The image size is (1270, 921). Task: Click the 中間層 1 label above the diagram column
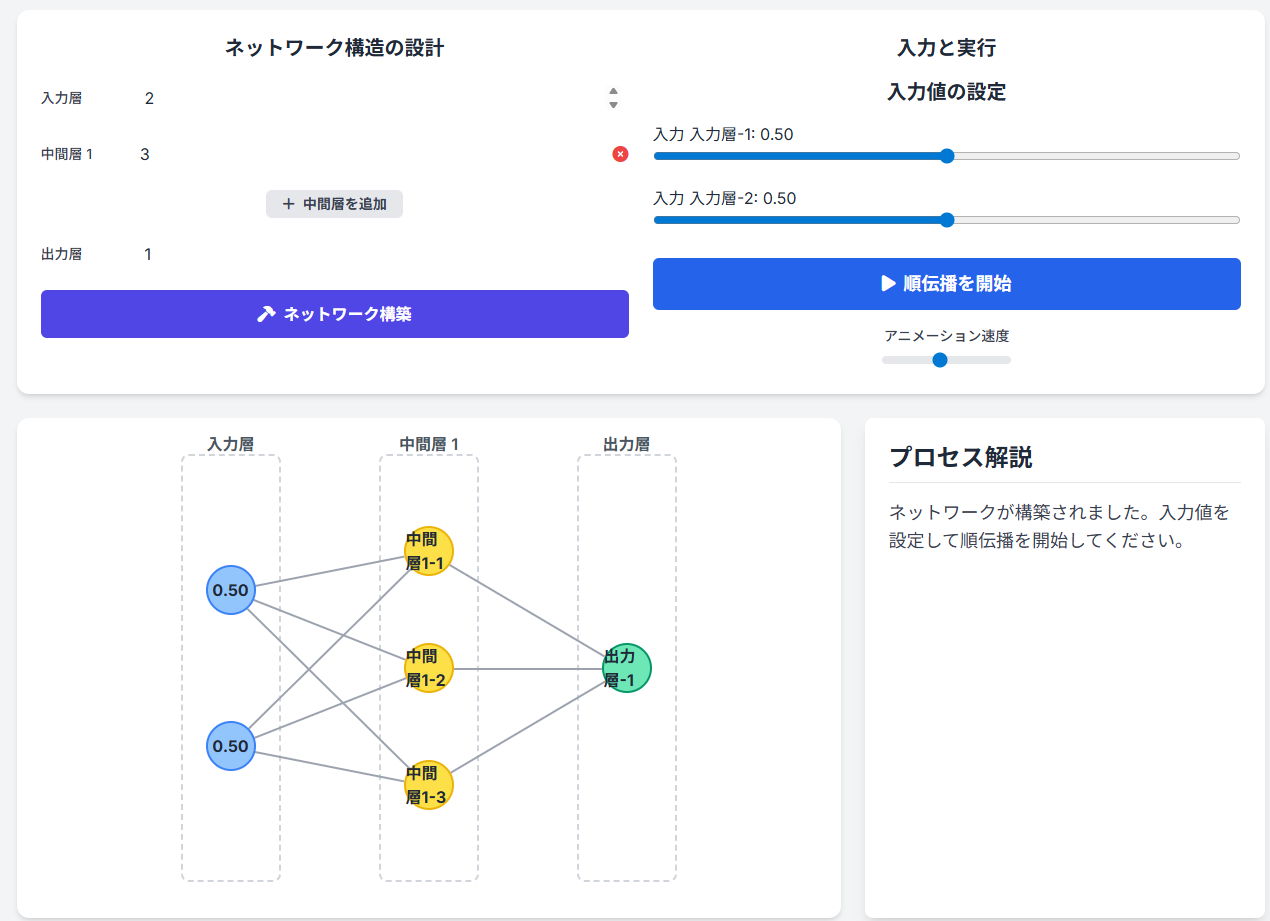tap(429, 444)
